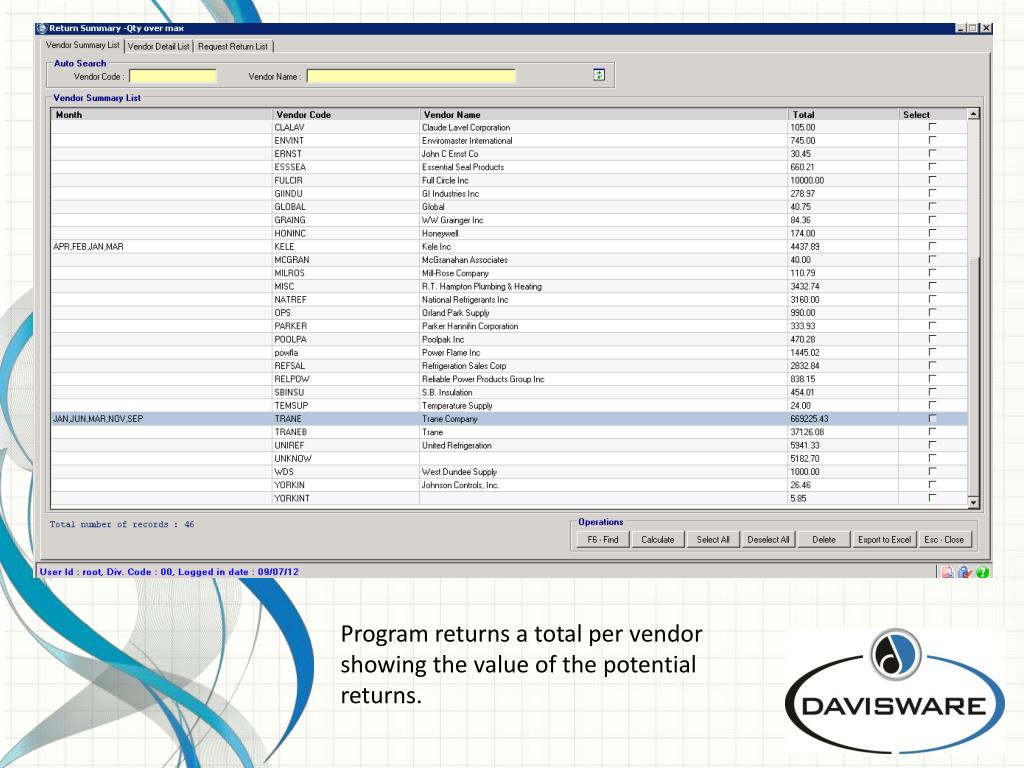Image resolution: width=1024 pixels, height=768 pixels.
Task: Tick the Select checkbox for WDS
Action: pos(932,471)
